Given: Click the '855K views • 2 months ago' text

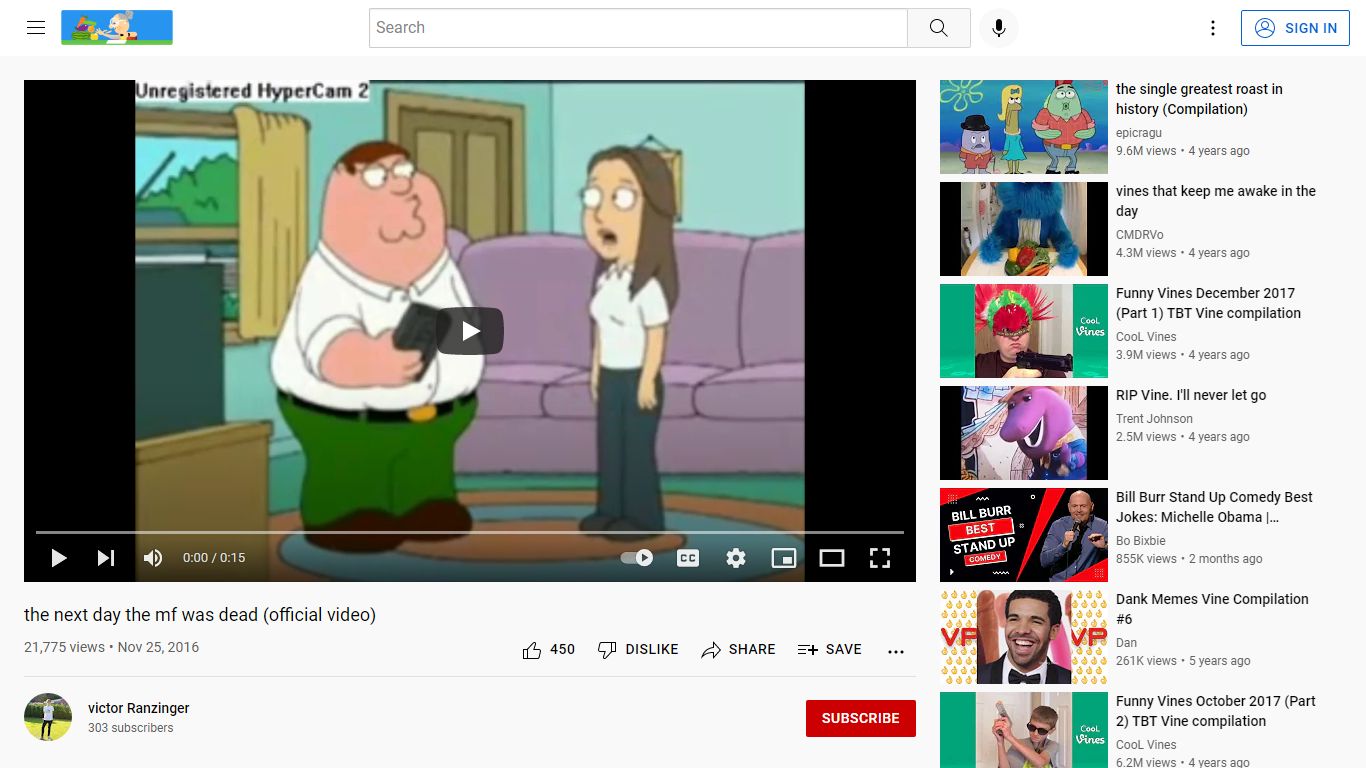Looking at the screenshot, I should tap(1189, 559).
